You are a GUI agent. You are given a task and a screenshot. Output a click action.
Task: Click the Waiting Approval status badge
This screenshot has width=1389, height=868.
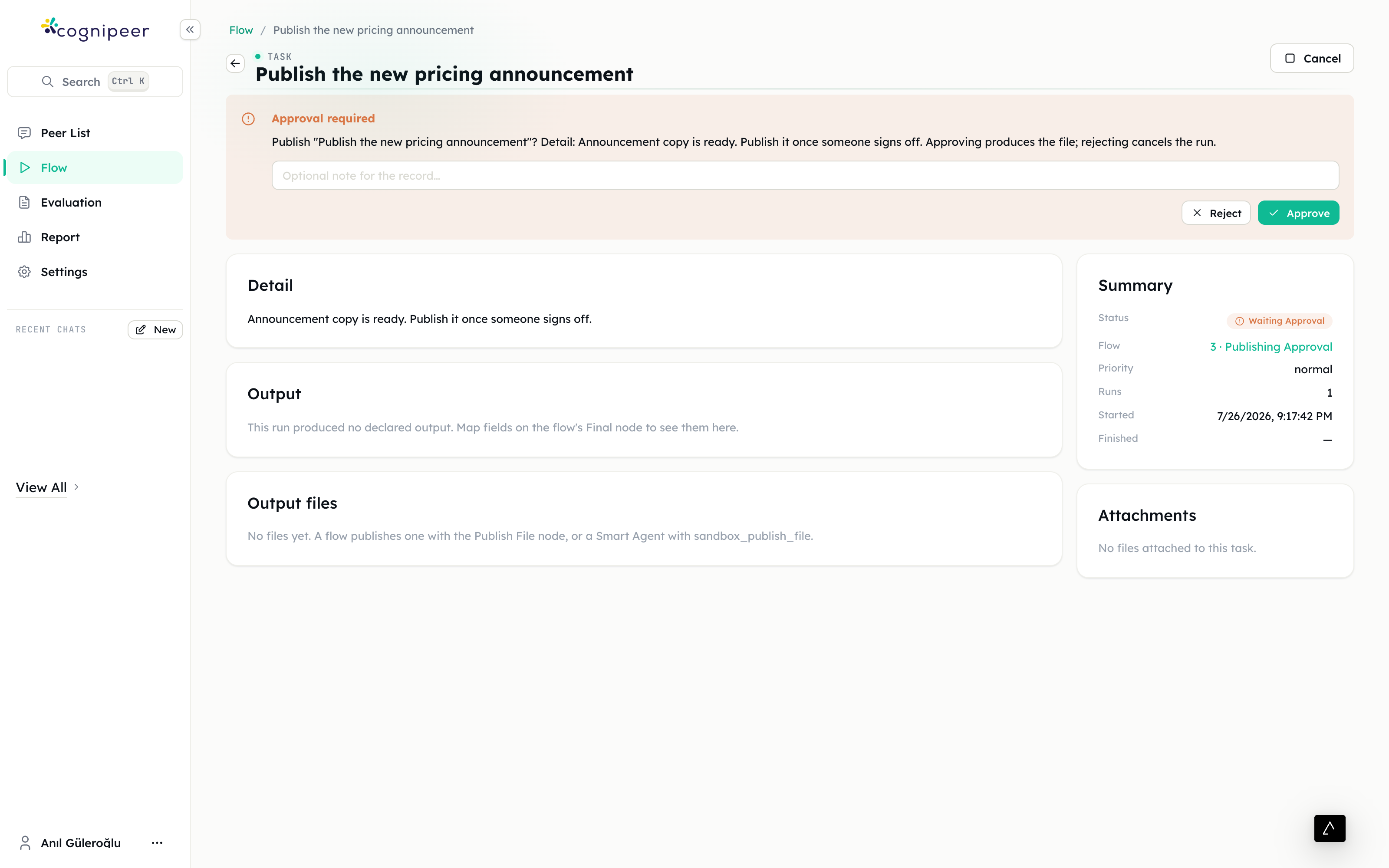point(1279,321)
